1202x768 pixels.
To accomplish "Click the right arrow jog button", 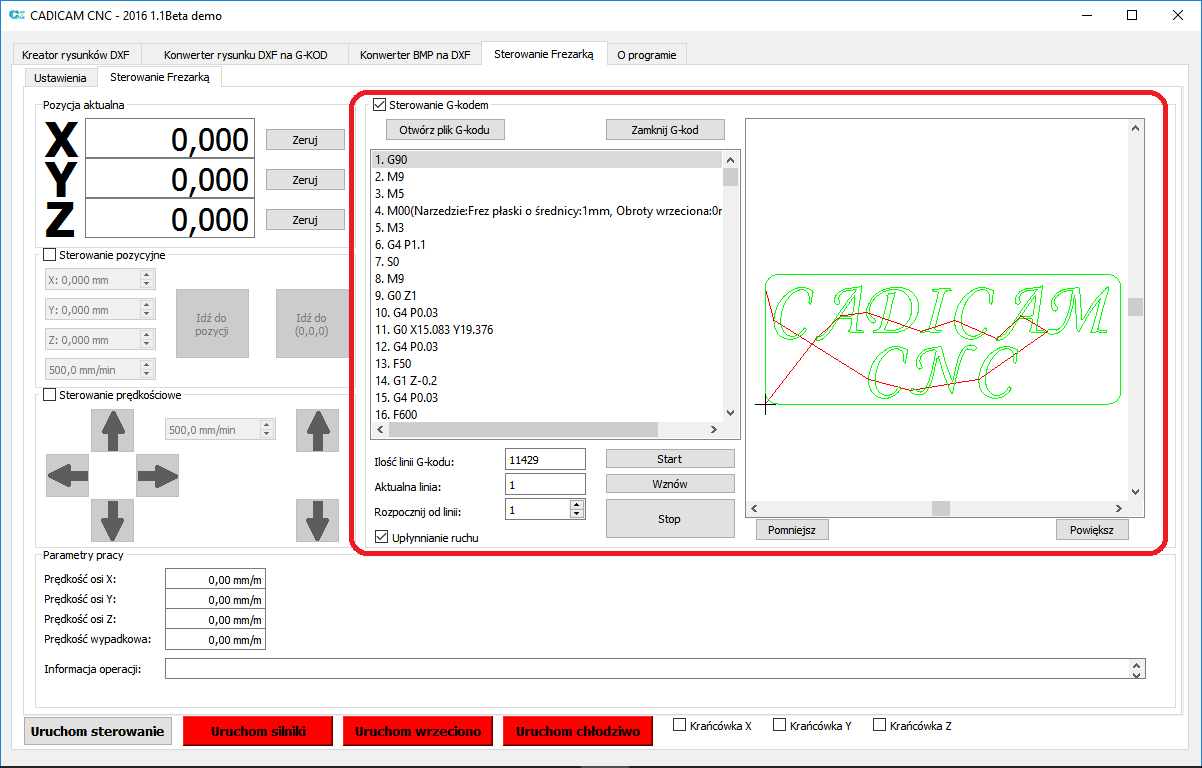I will click(157, 475).
